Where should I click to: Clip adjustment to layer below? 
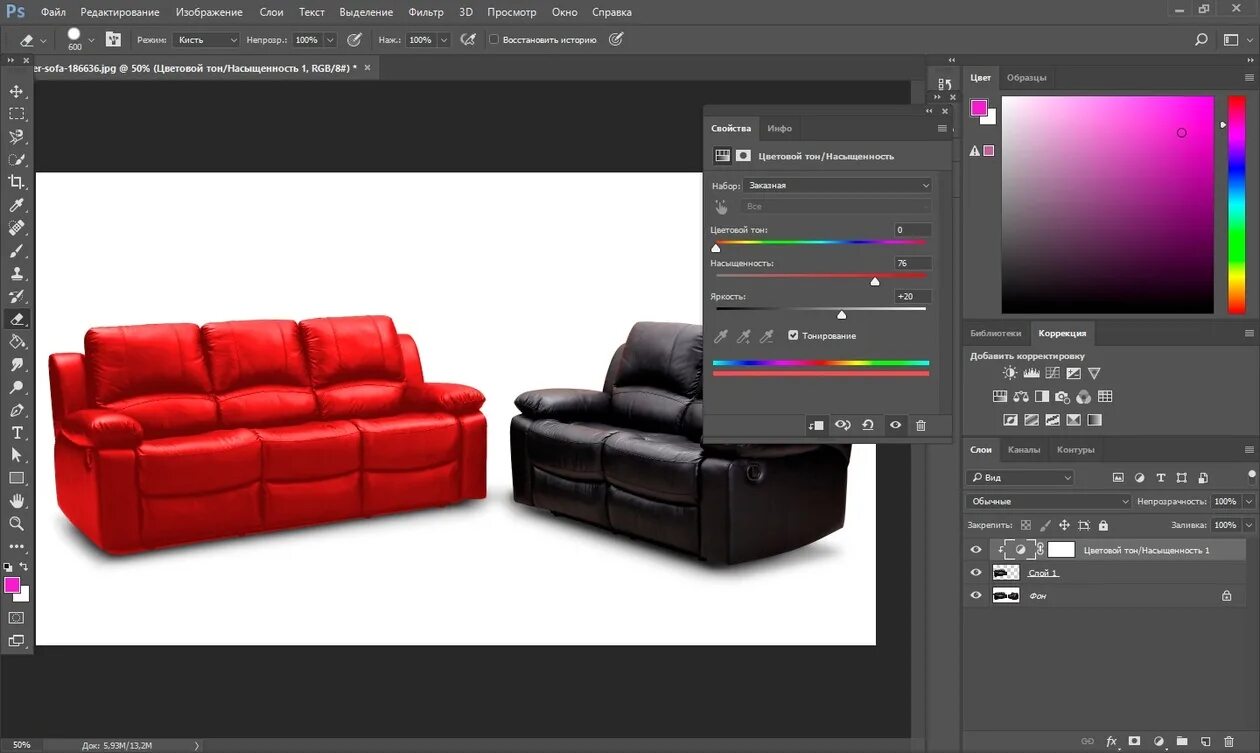816,425
